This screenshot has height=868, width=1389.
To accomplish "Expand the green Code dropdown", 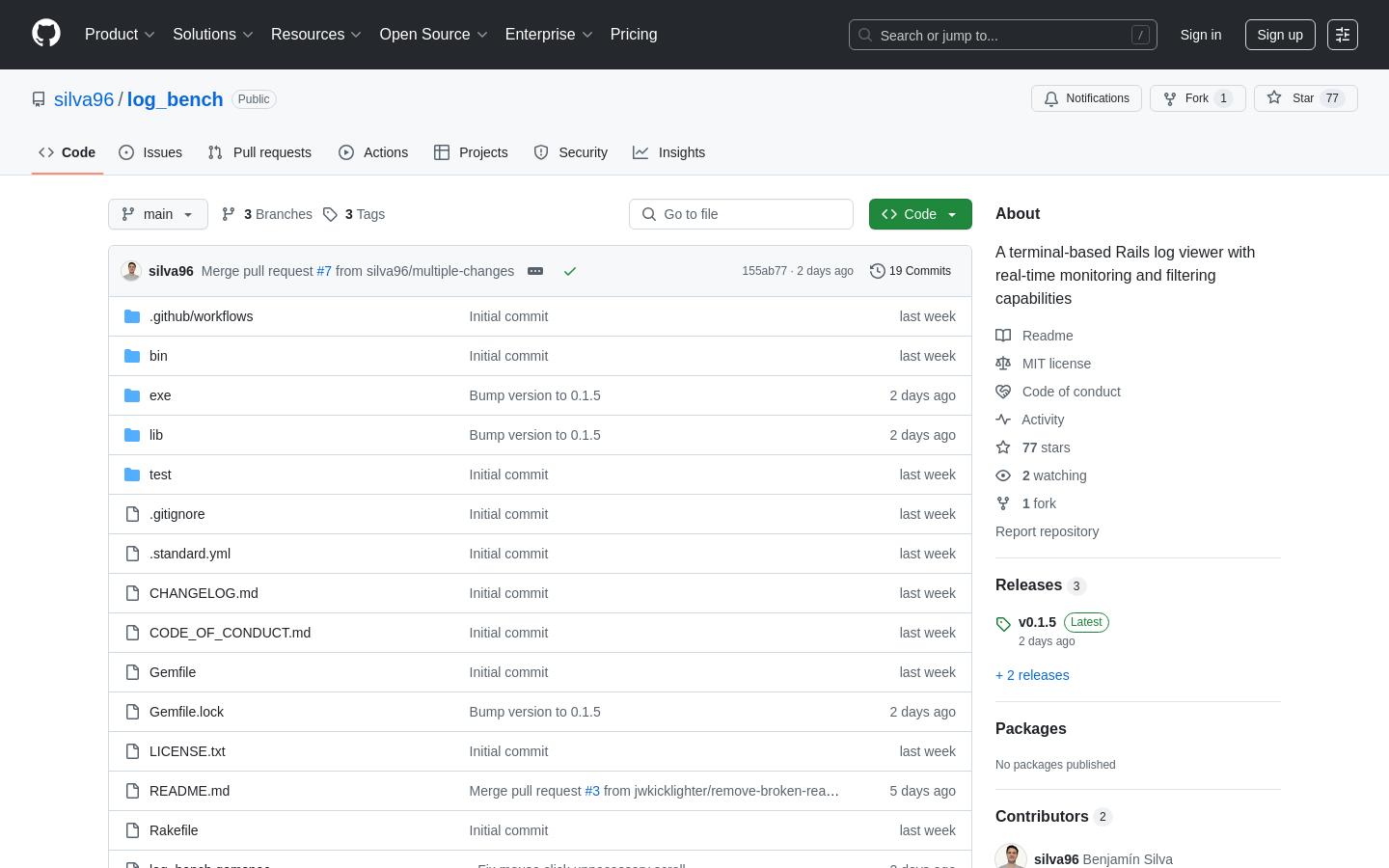I will coord(920,214).
